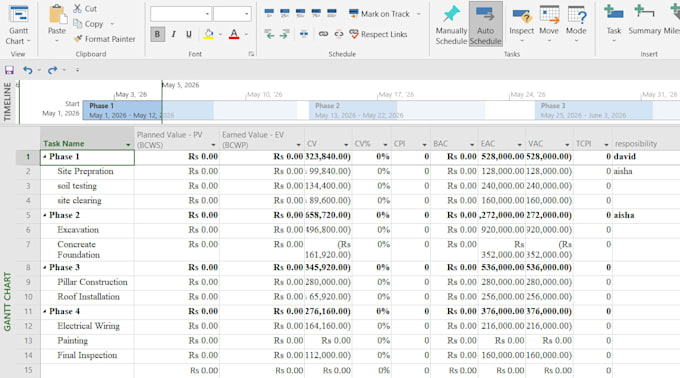Open font color dropdown arrow
This screenshot has width=680, height=378.
pyautogui.click(x=246, y=34)
